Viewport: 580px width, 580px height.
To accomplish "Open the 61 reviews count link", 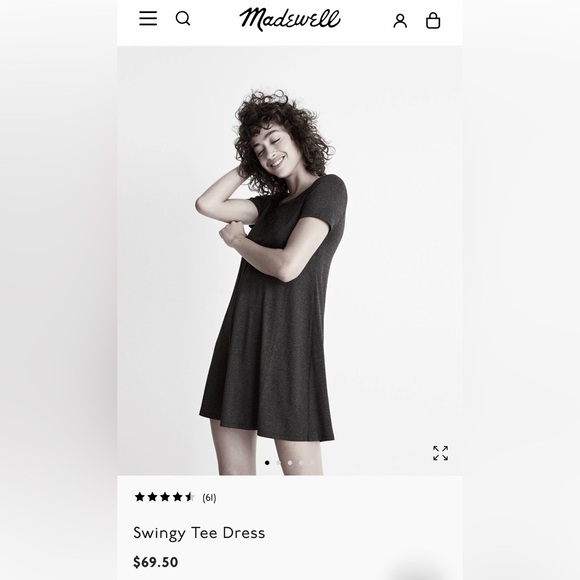I will 209,498.
